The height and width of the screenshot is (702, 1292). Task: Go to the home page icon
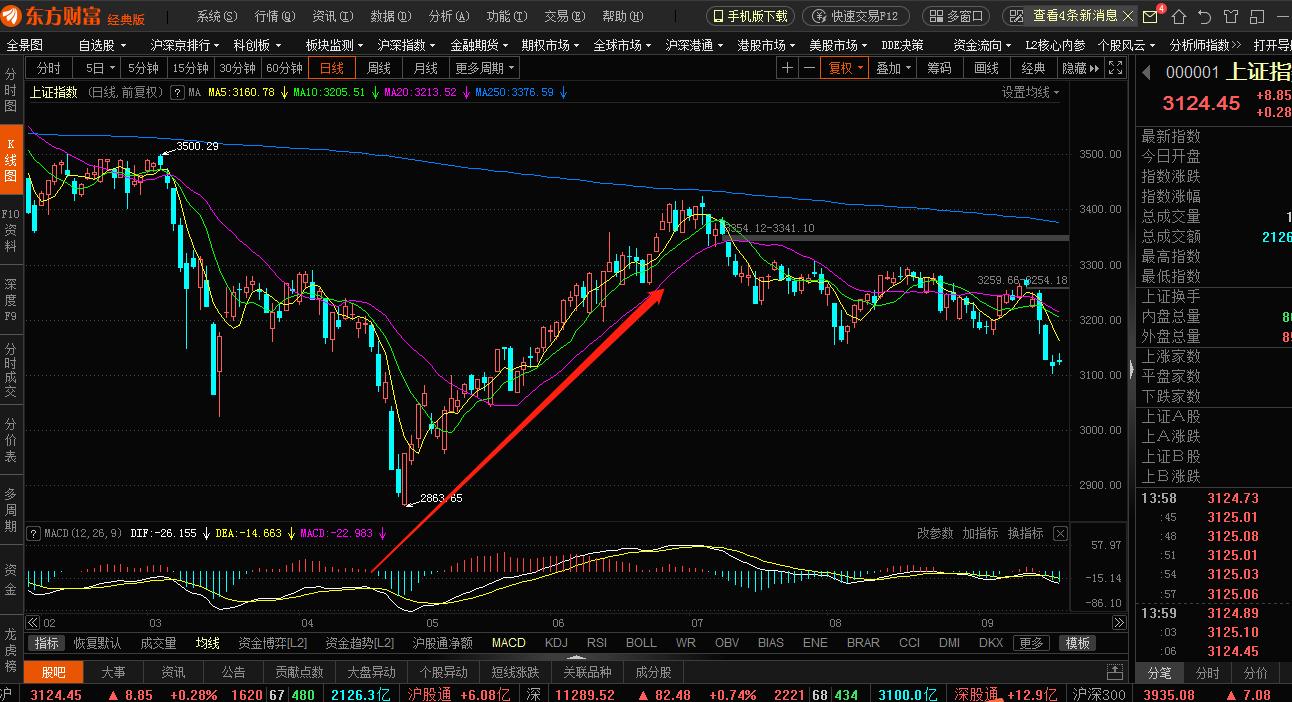click(1180, 16)
